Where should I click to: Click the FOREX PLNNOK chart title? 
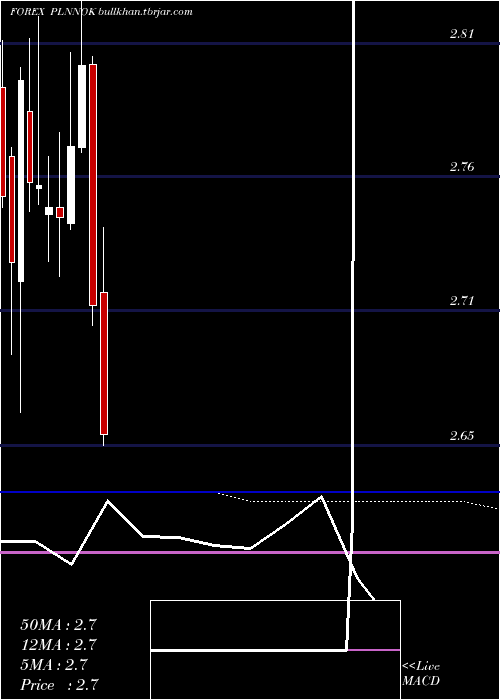point(52,12)
